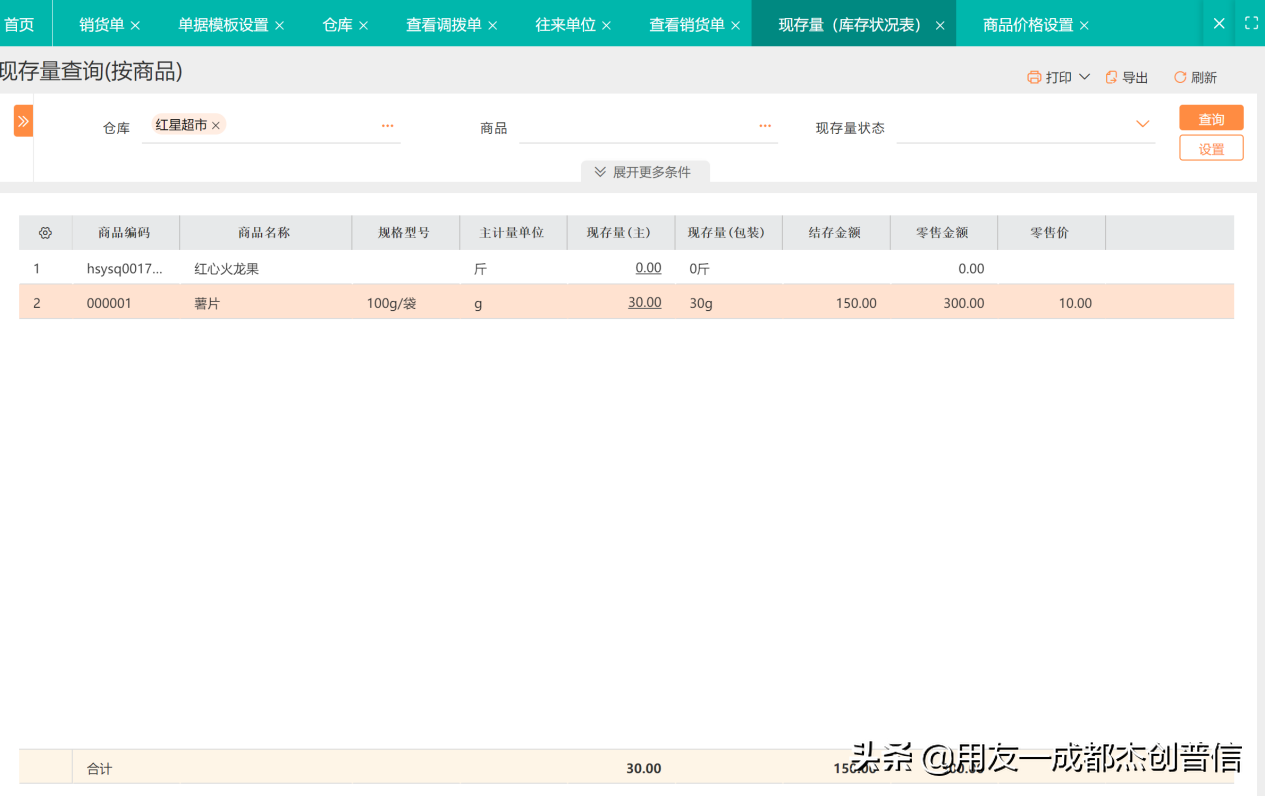1265x796 pixels.
Task: Click the 查询 query button
Action: (x=1211, y=117)
